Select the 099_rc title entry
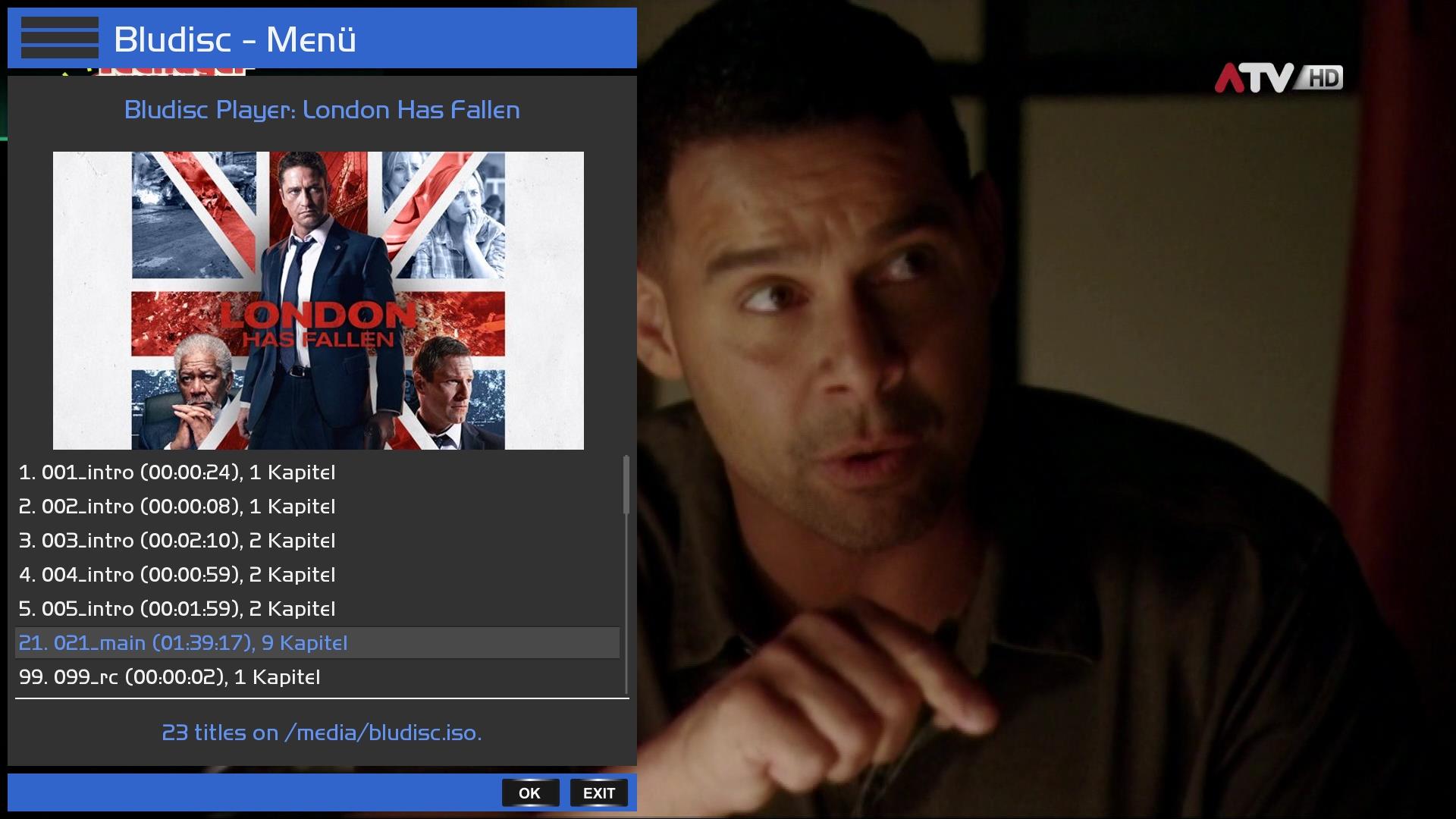The height and width of the screenshot is (819, 1456). click(169, 677)
